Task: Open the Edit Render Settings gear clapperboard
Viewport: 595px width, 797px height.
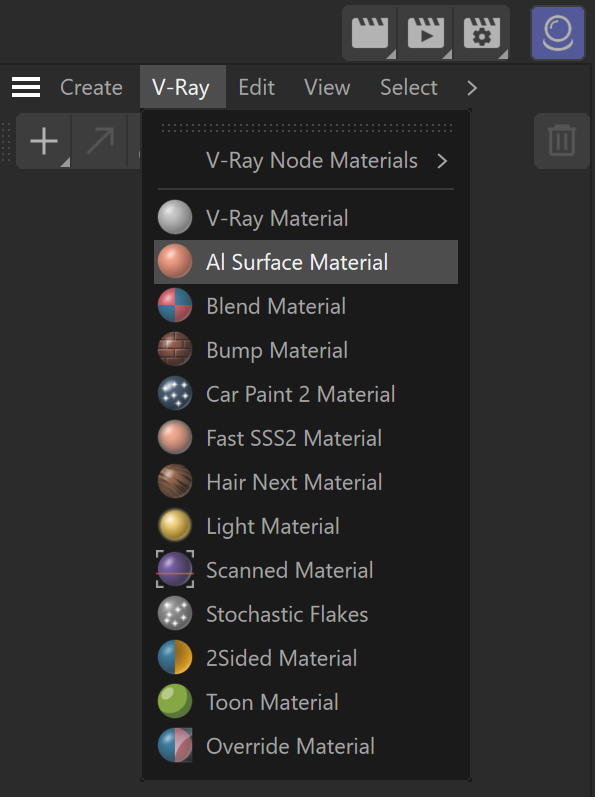Action: [482, 34]
